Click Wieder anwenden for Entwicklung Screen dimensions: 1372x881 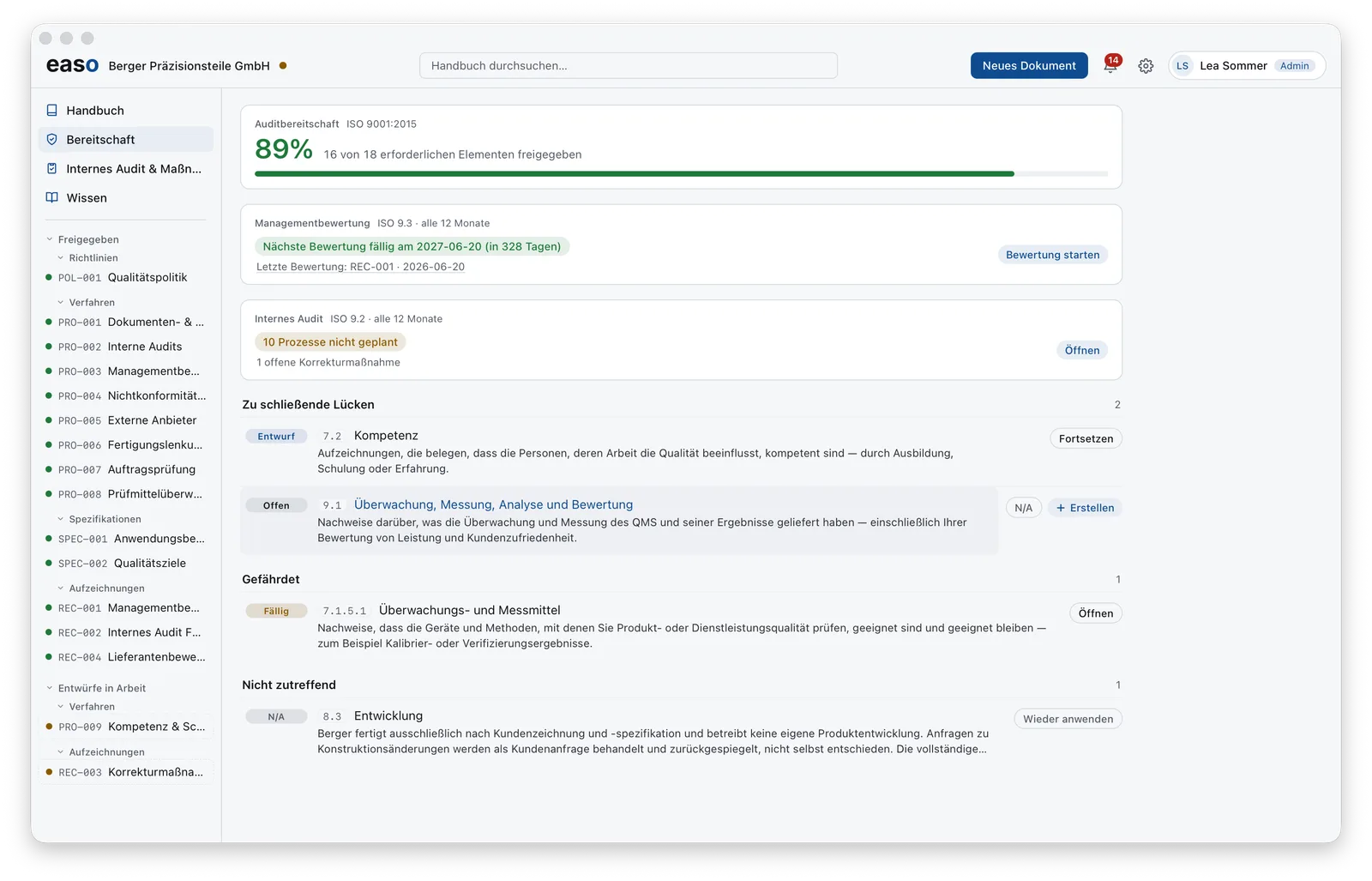(1068, 719)
